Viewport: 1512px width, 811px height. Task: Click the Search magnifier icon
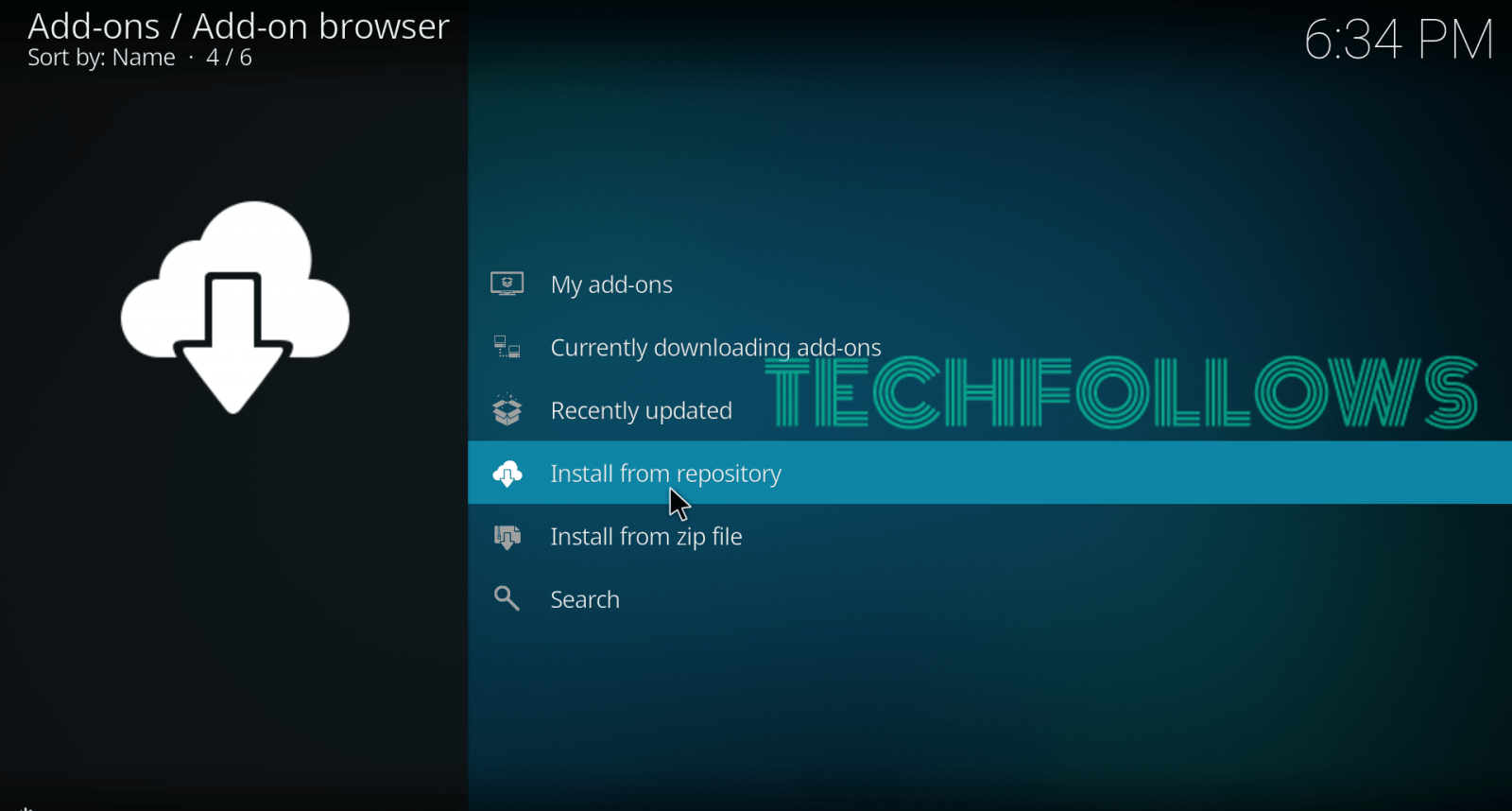pos(507,599)
